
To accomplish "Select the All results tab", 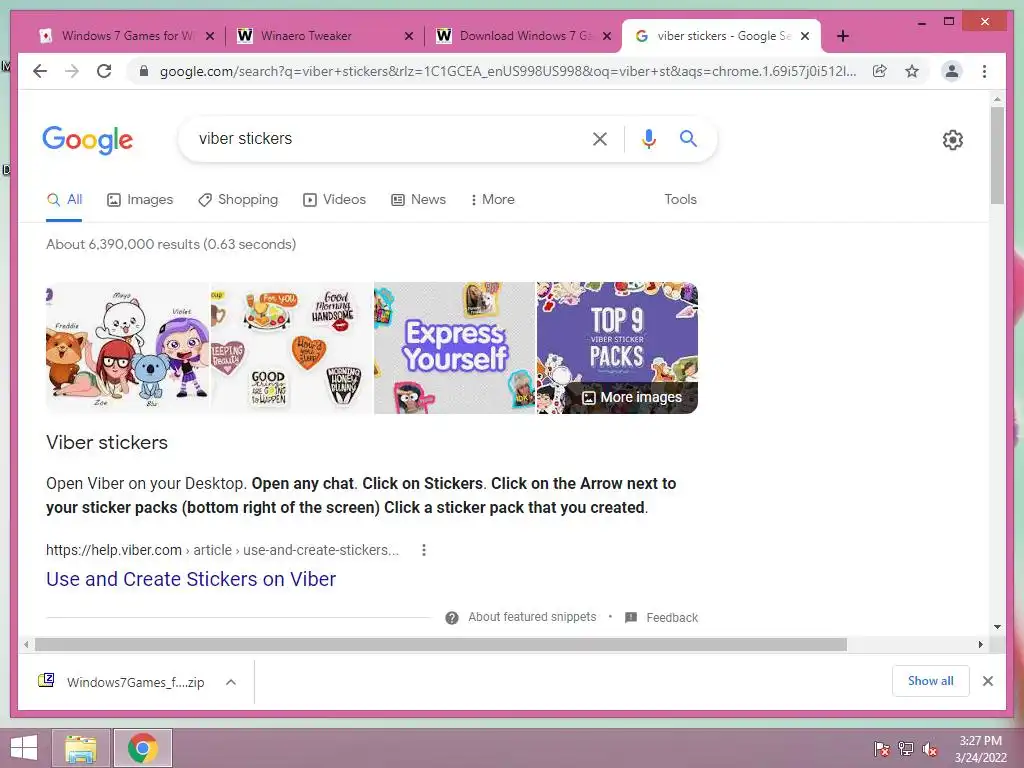I will click(x=64, y=200).
